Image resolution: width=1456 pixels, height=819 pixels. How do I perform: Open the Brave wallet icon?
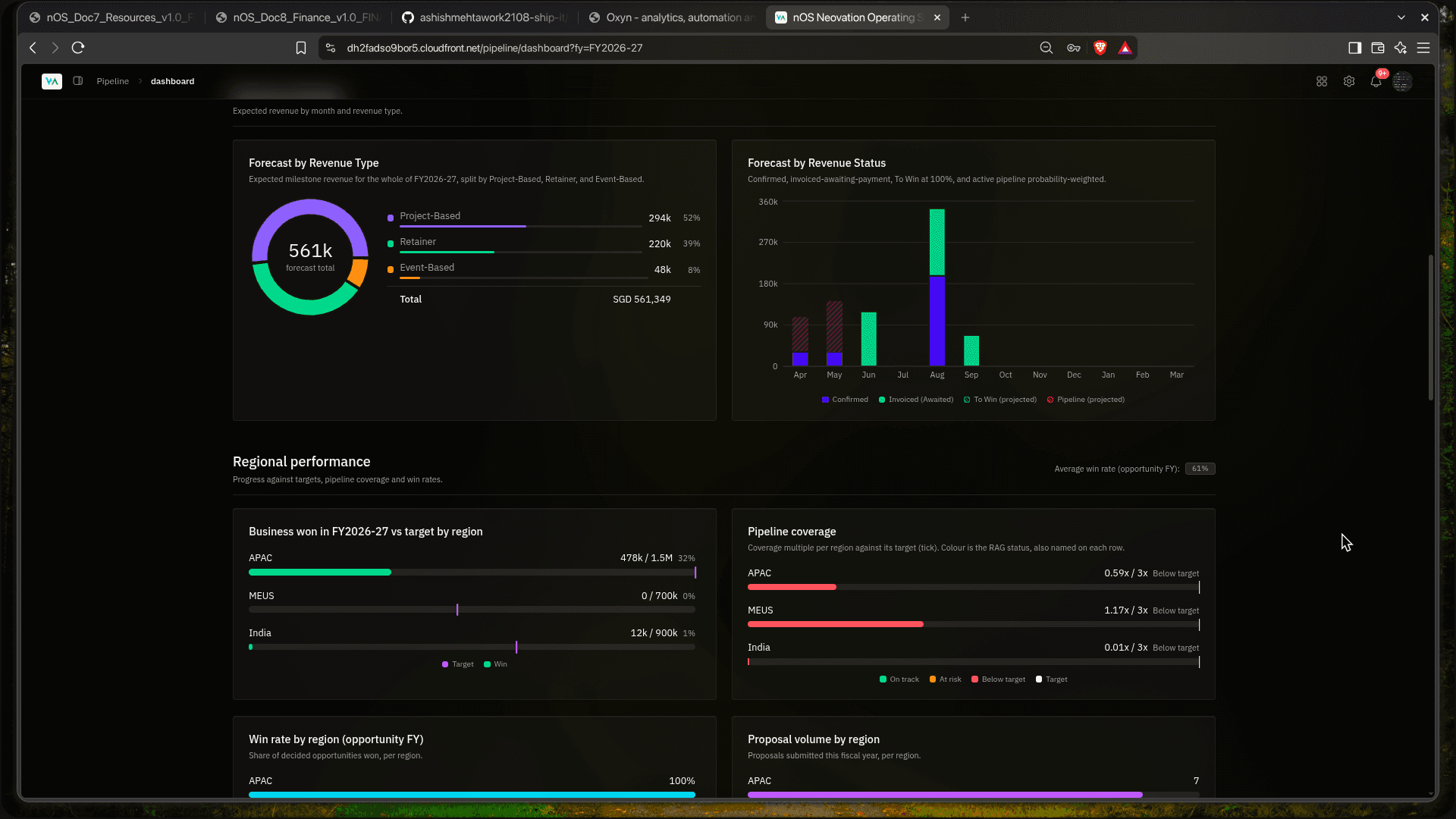1378,48
